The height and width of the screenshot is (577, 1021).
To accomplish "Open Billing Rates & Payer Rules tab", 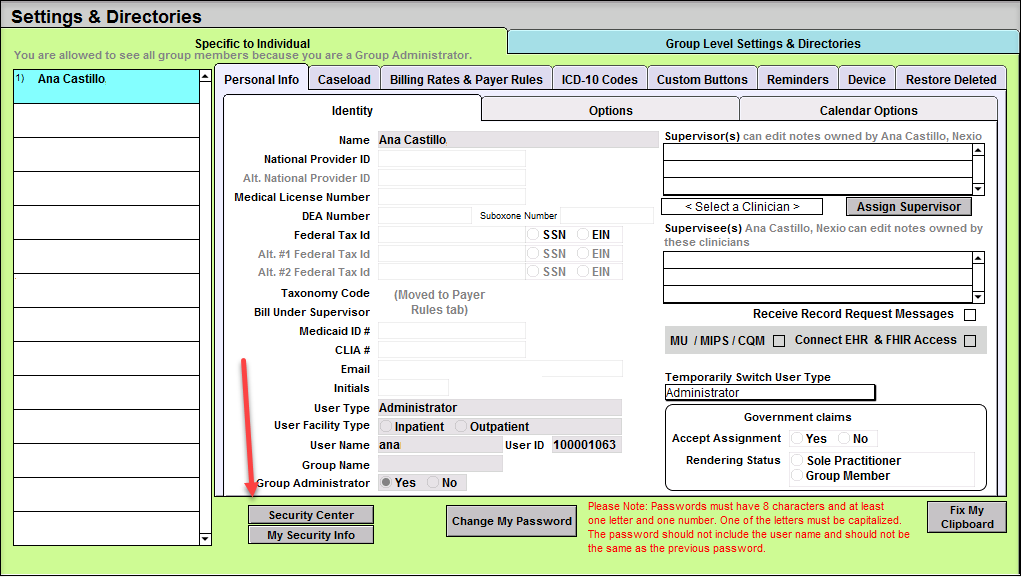I will click(x=466, y=80).
